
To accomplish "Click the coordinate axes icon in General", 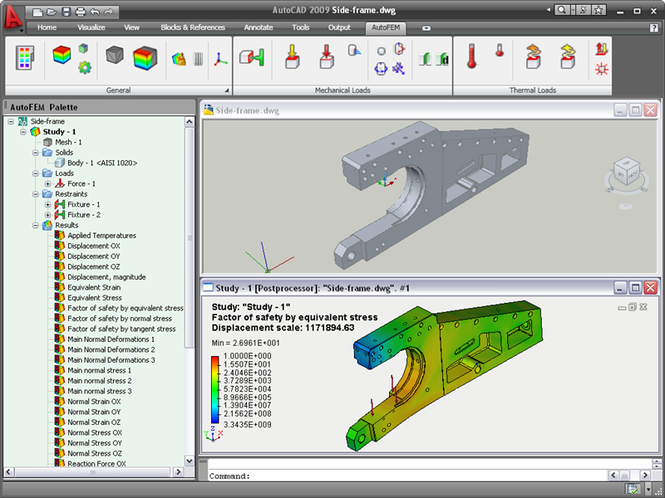I will [x=220, y=59].
